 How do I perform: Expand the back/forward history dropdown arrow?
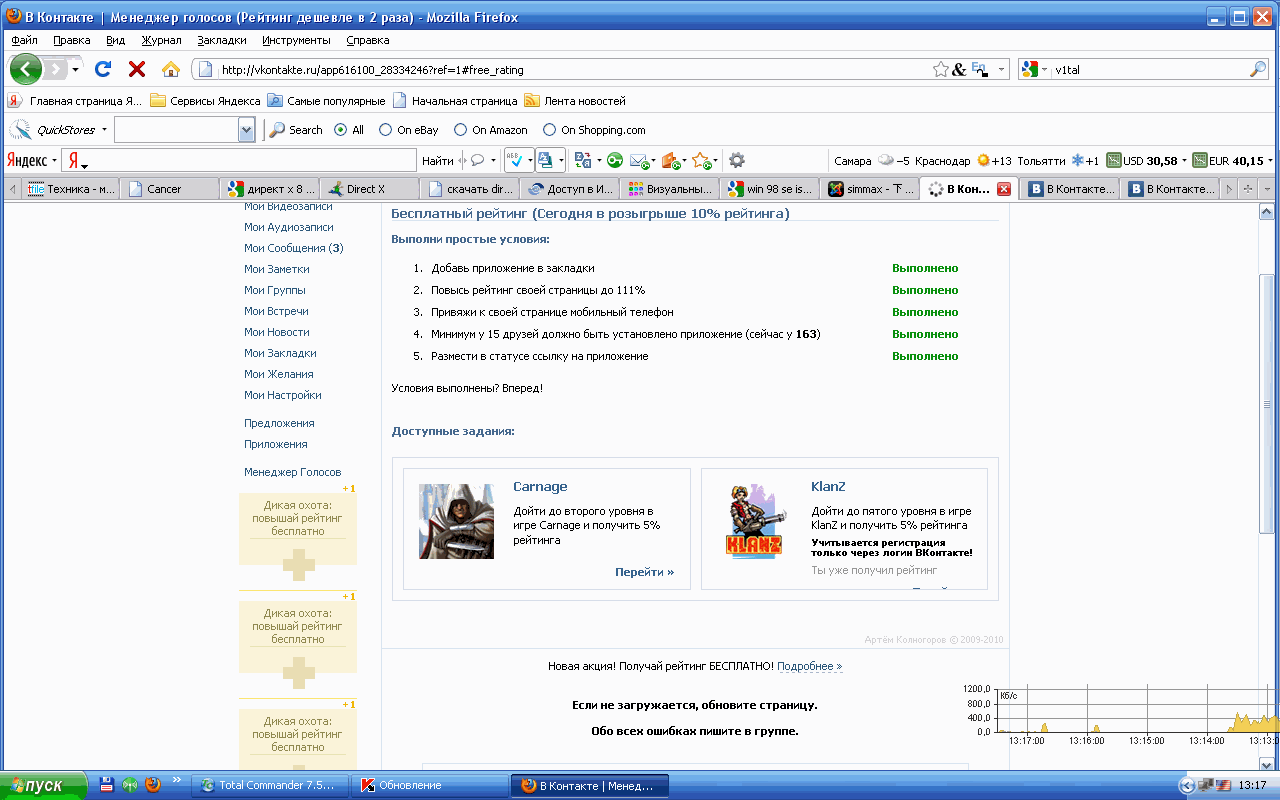pyautogui.click(x=75, y=70)
